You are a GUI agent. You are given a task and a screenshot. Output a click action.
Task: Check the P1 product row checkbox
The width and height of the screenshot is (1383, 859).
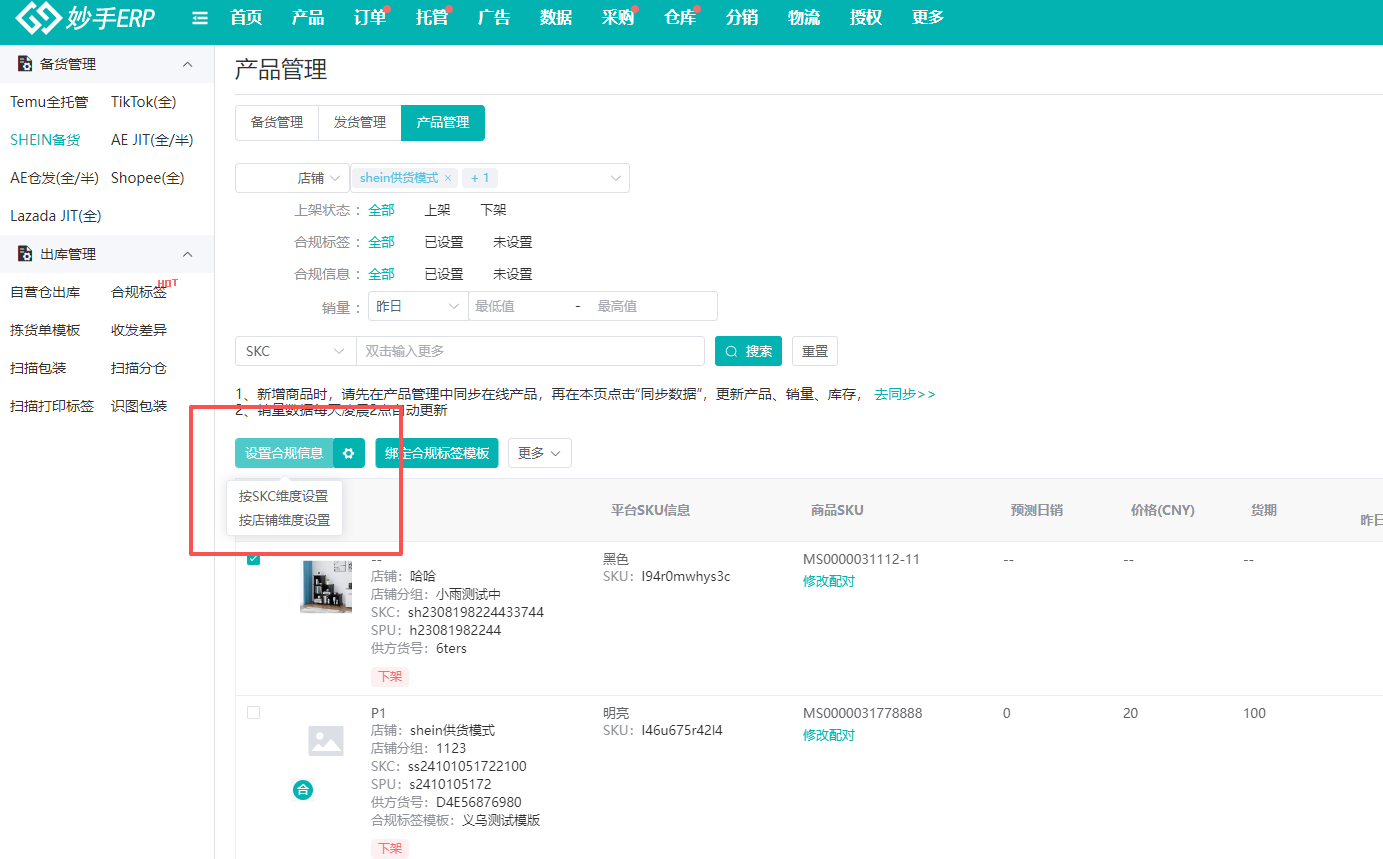(253, 712)
